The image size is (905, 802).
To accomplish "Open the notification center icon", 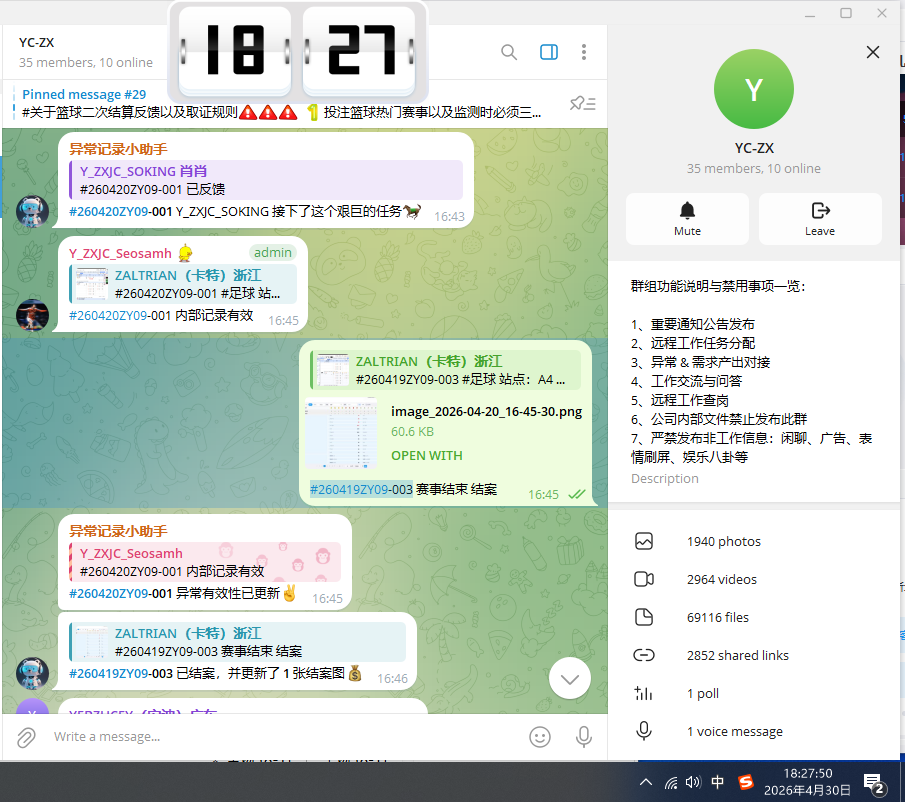I will (874, 784).
